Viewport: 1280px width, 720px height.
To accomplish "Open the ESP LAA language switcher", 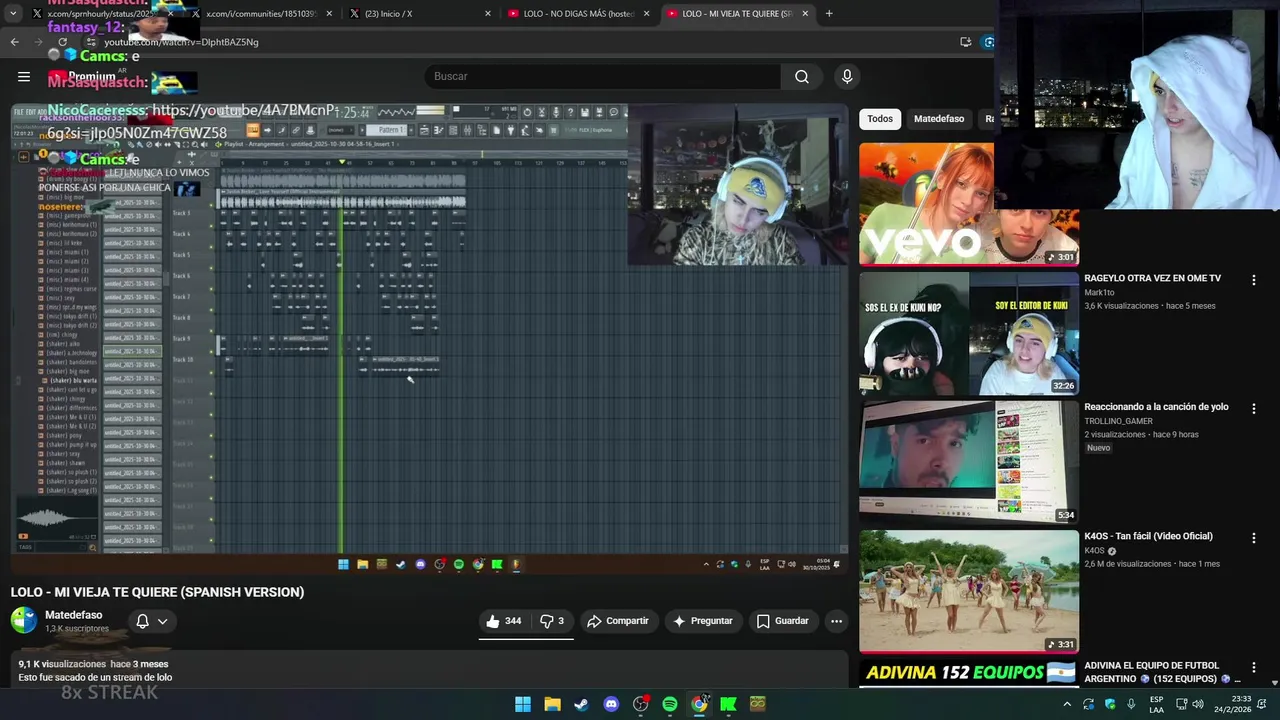I will click(1156, 704).
